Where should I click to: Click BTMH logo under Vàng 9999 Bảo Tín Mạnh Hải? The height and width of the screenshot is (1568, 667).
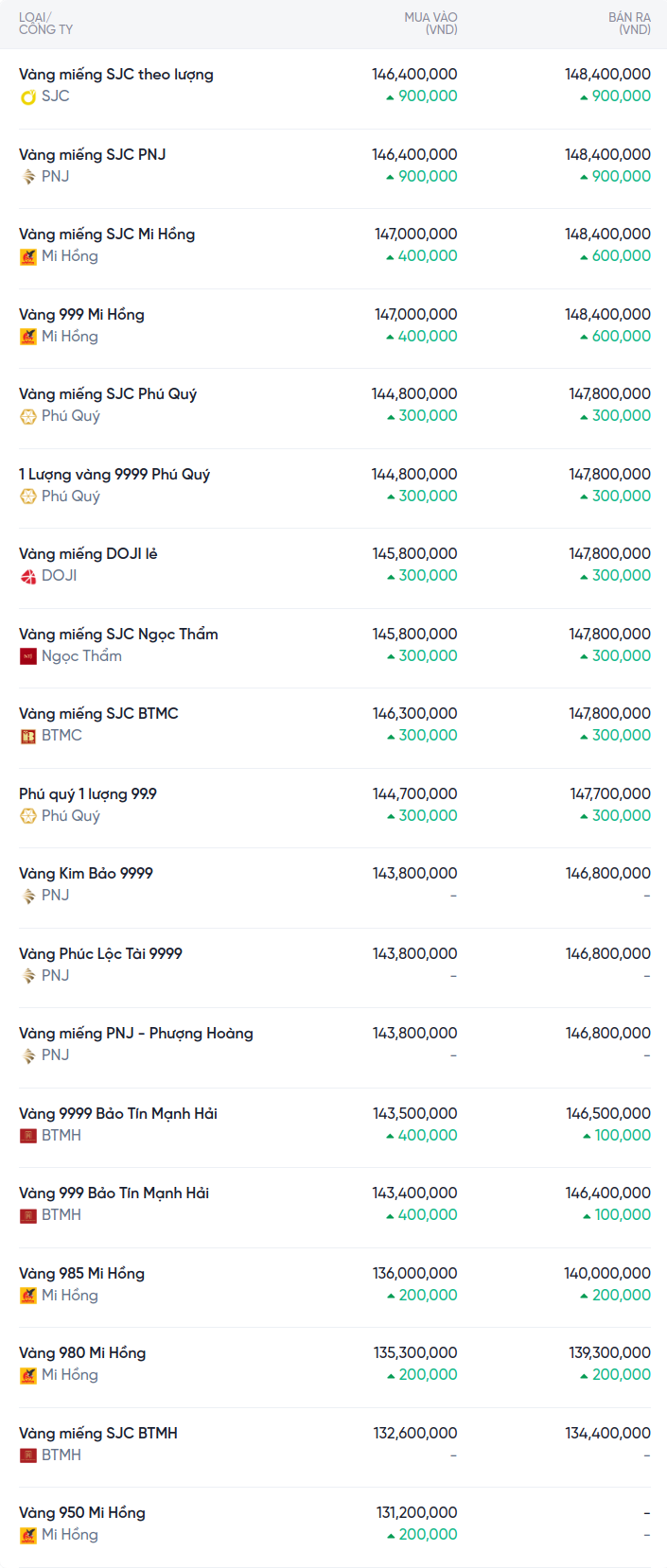pyautogui.click(x=28, y=1136)
